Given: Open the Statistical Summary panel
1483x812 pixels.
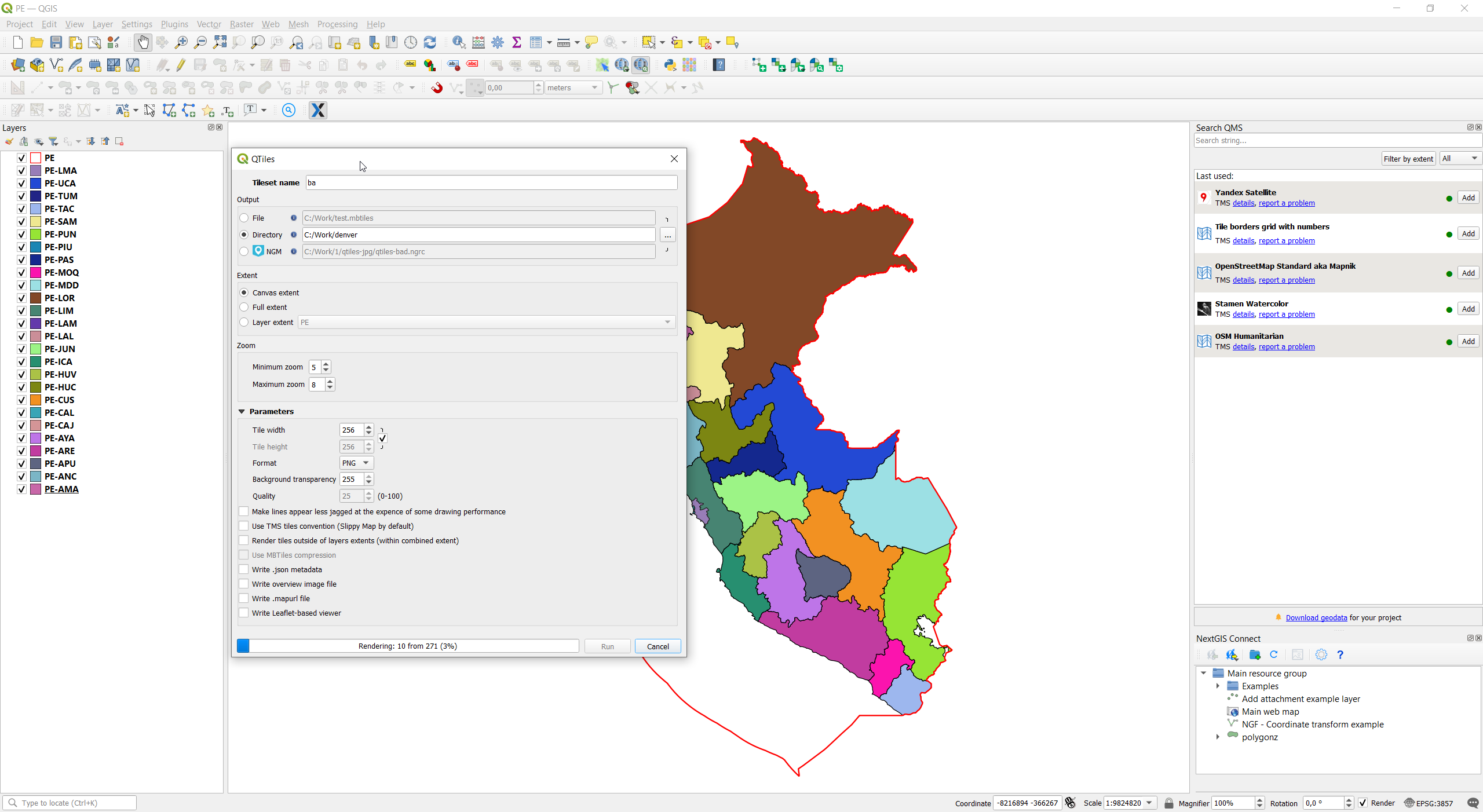Looking at the screenshot, I should click(517, 42).
